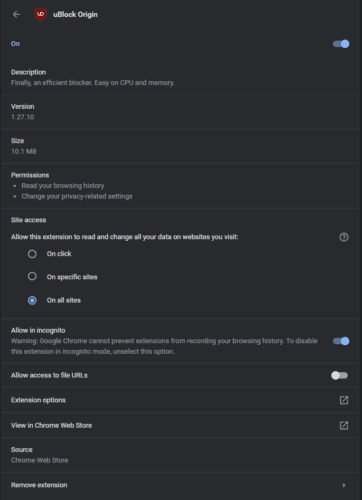Turn off Allow in incognito toggle

tap(341, 341)
